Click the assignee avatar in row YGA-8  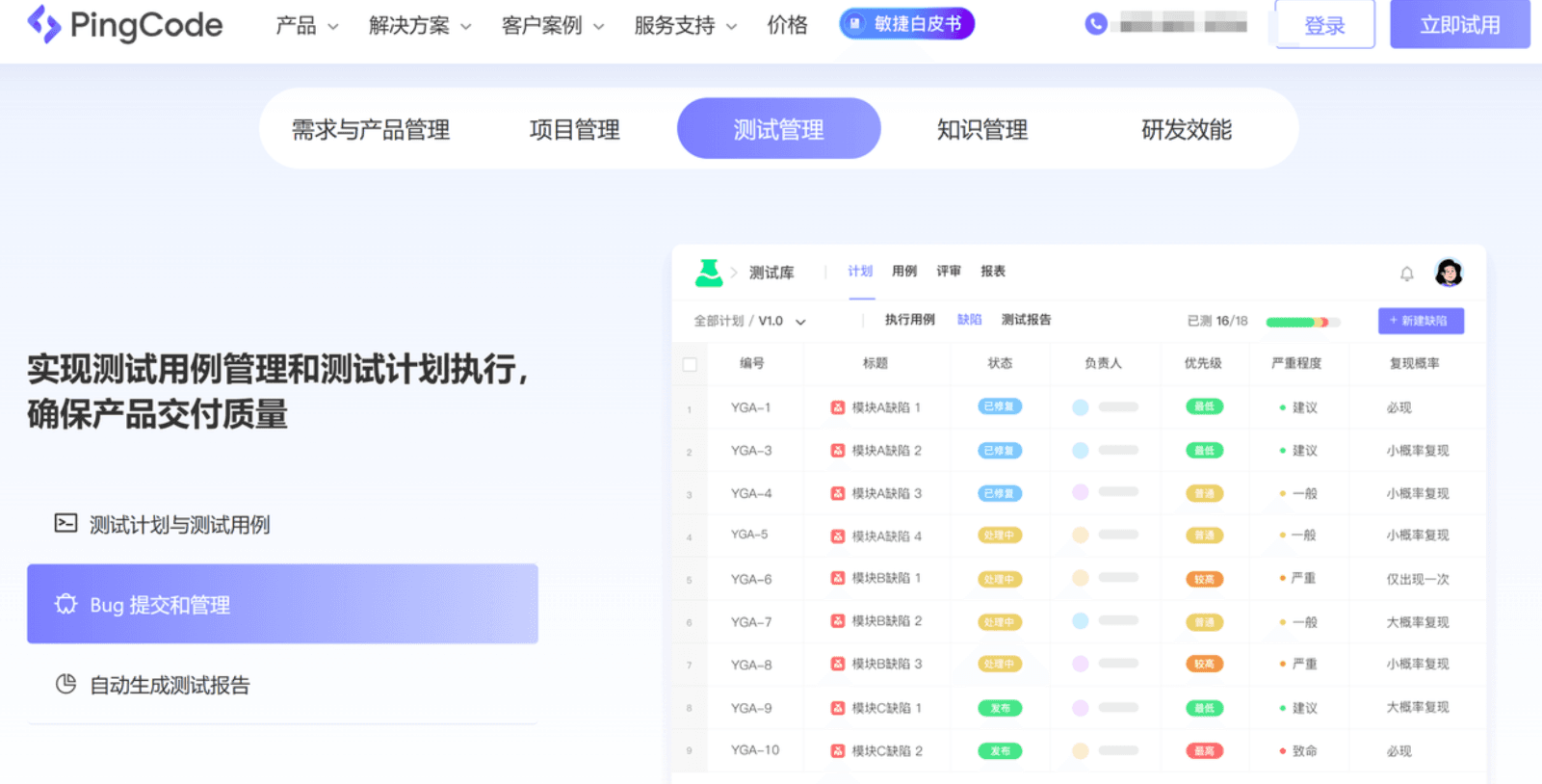coord(1081,664)
